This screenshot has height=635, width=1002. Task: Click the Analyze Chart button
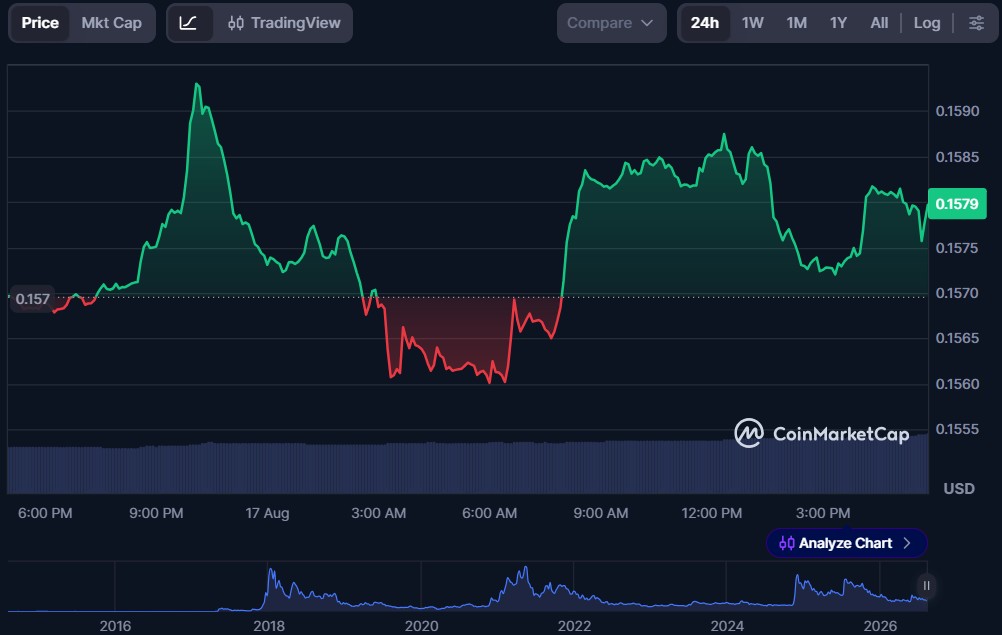tap(846, 543)
